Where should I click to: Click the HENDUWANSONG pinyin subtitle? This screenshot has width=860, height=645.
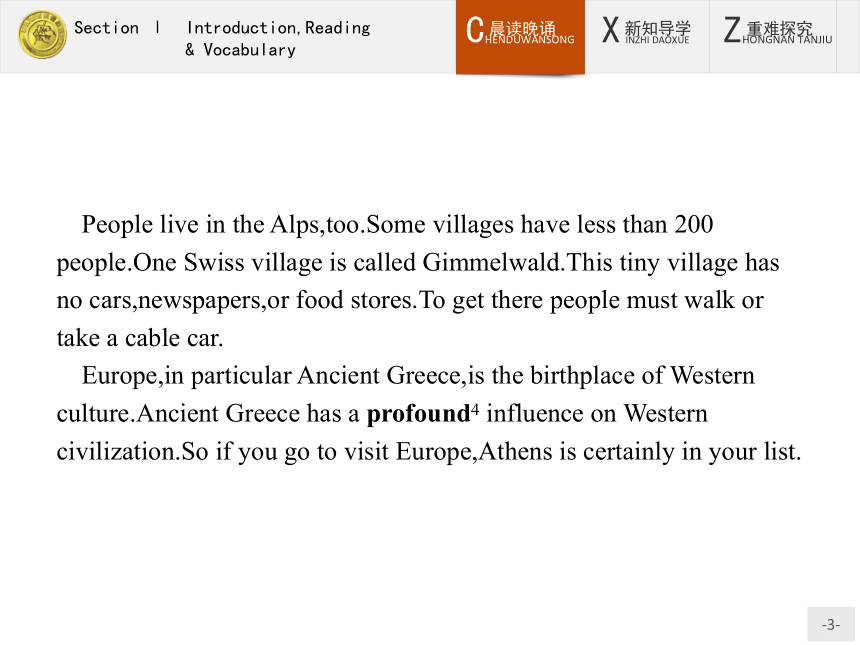coord(530,39)
